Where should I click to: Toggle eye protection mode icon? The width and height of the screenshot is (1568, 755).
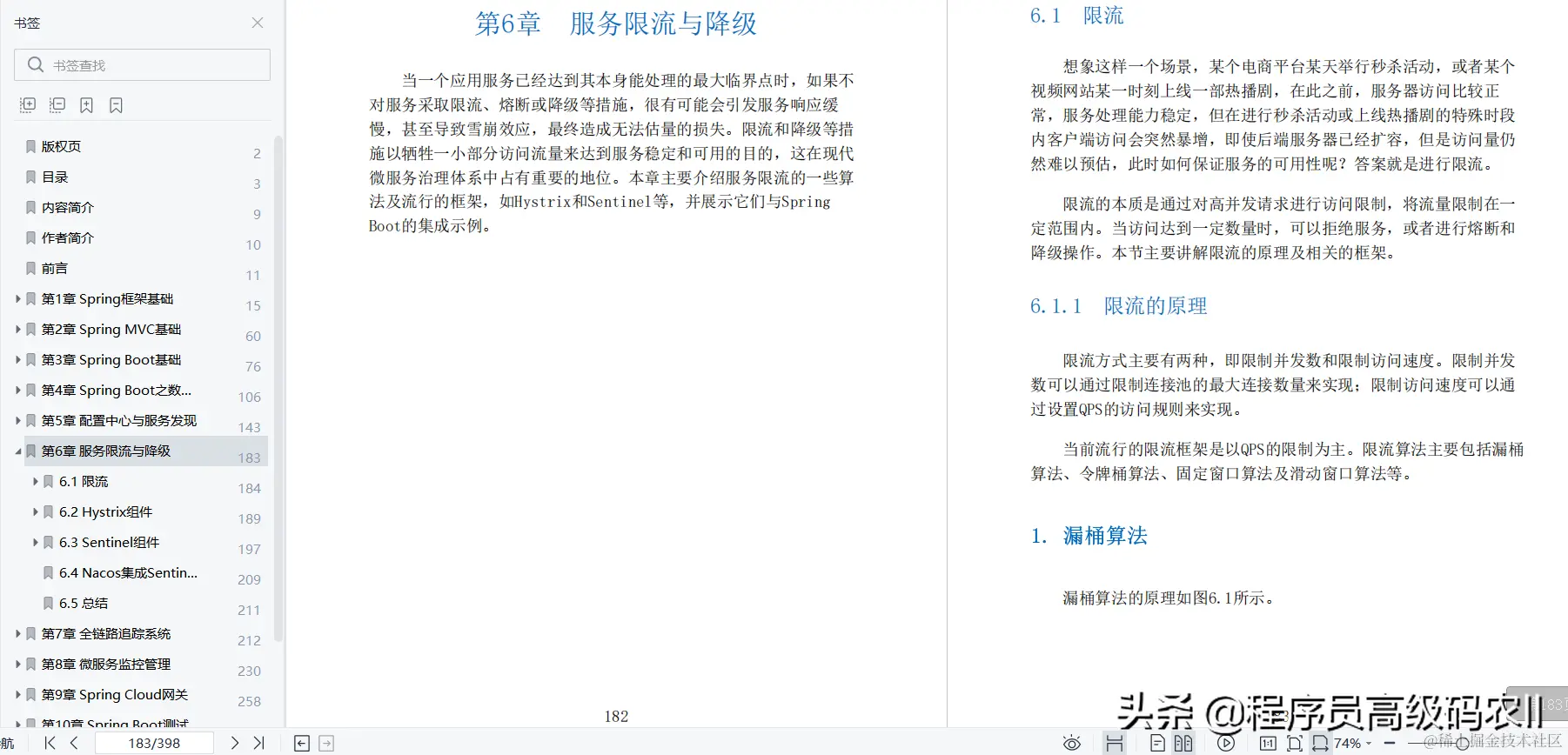[1072, 743]
